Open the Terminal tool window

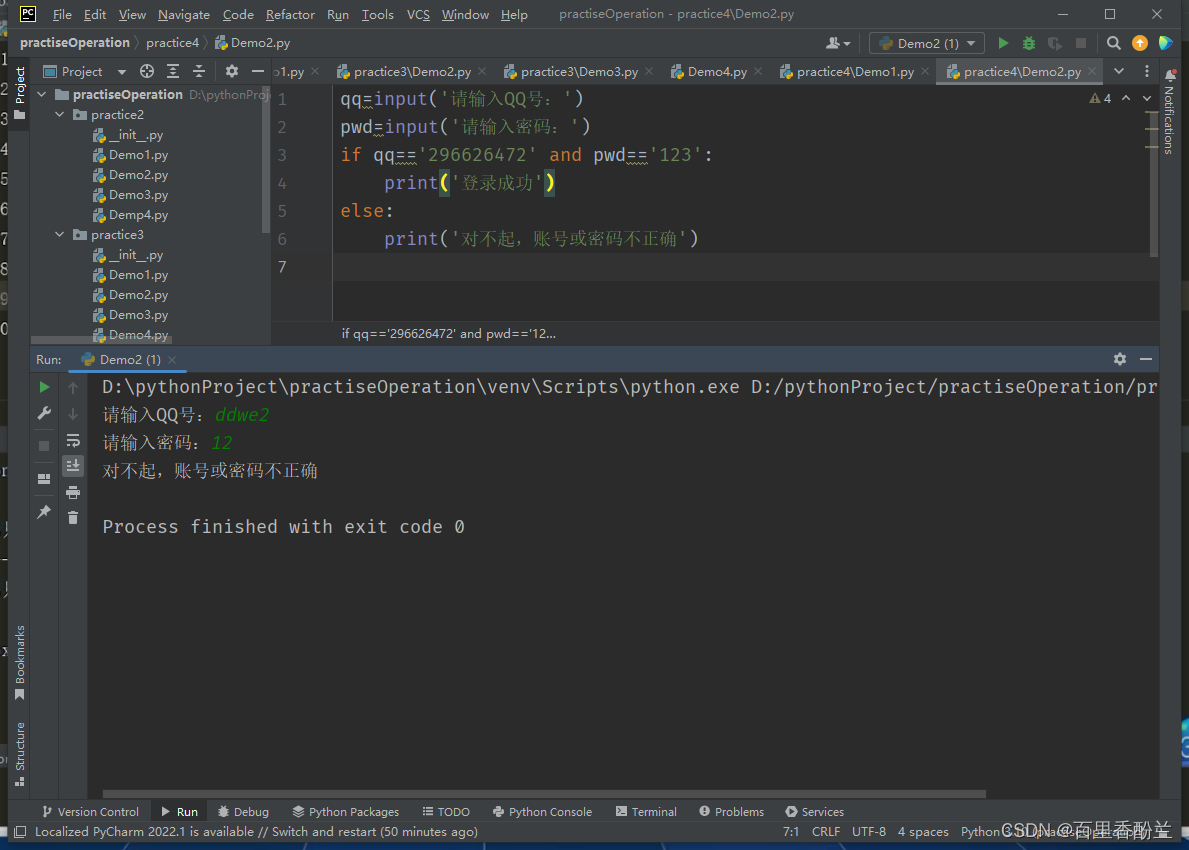(646, 811)
